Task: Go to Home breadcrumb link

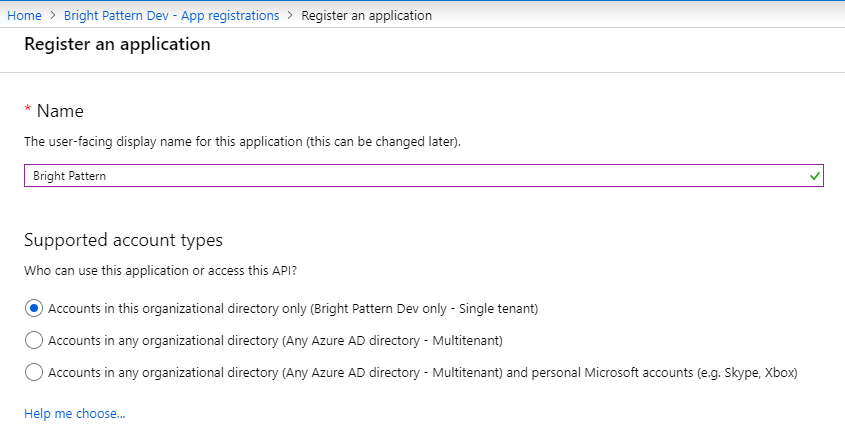Action: tap(24, 16)
